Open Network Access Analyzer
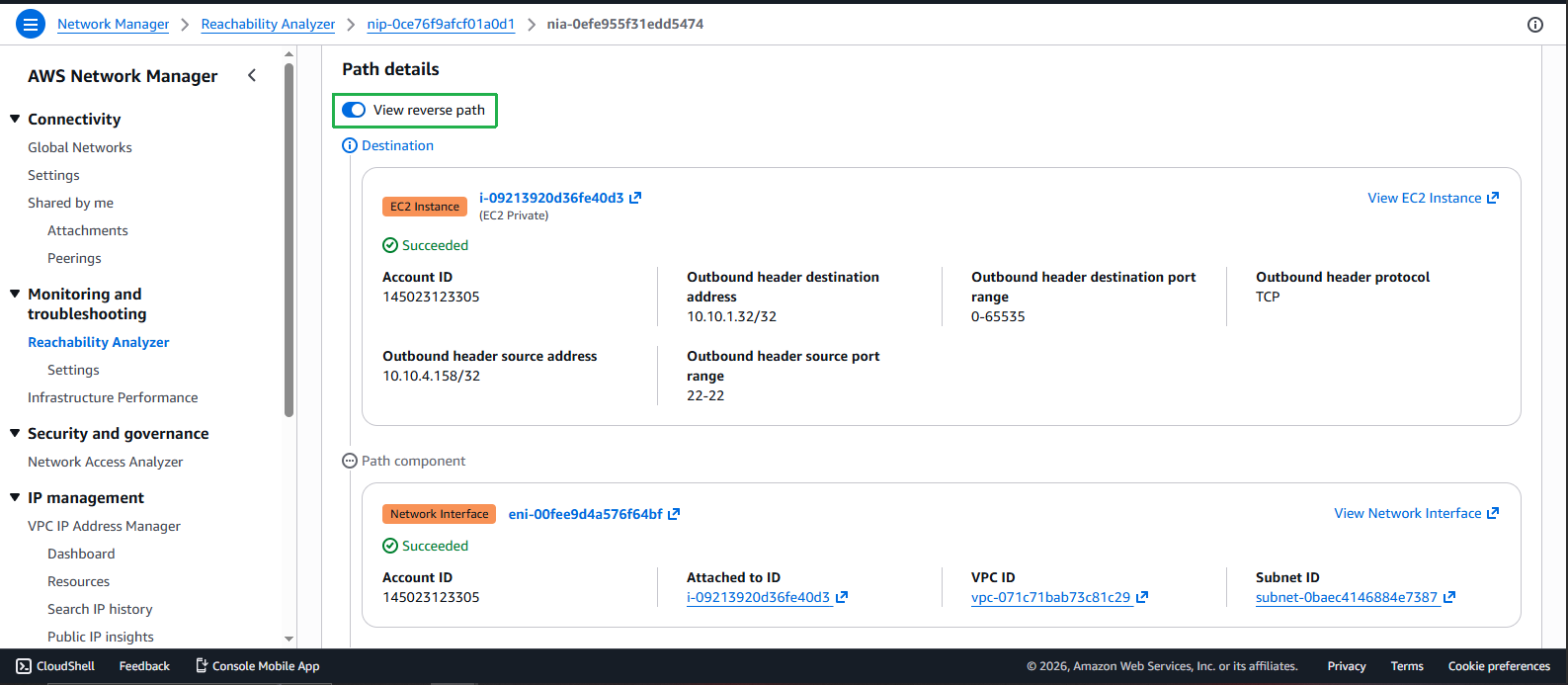Screen dimensions: 1568x685 pyautogui.click(x=106, y=462)
